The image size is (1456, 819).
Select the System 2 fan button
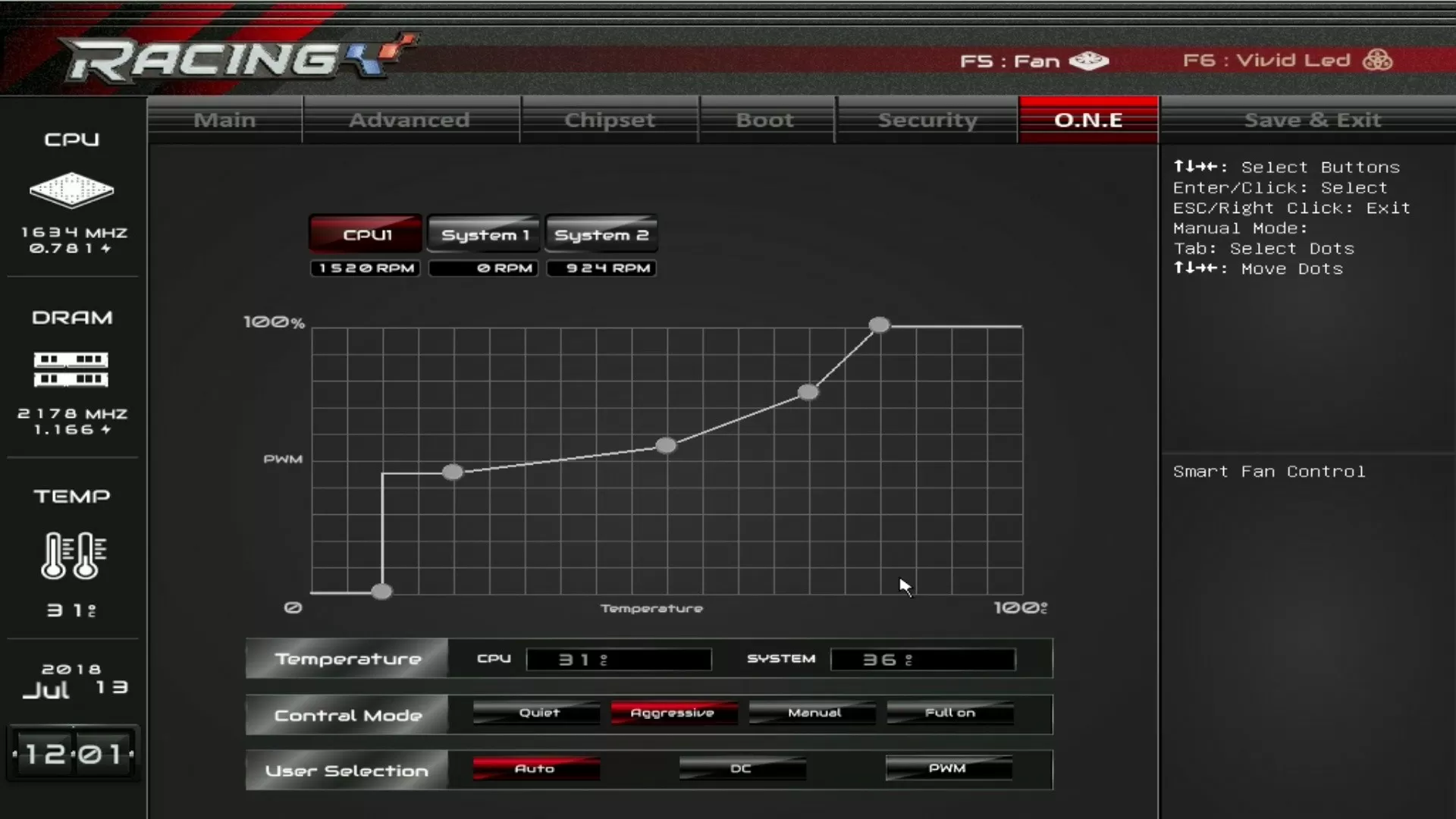pyautogui.click(x=601, y=234)
